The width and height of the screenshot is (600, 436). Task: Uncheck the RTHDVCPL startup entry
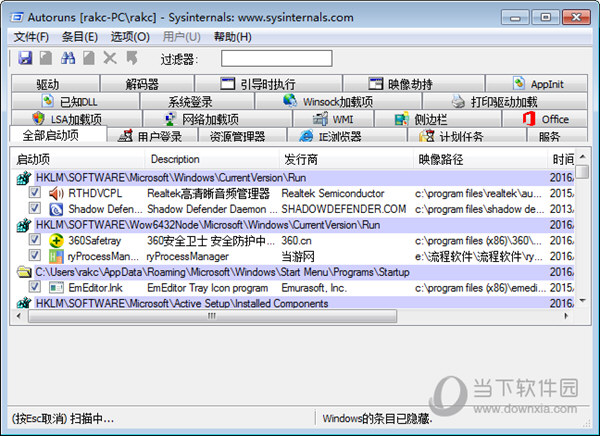point(35,192)
